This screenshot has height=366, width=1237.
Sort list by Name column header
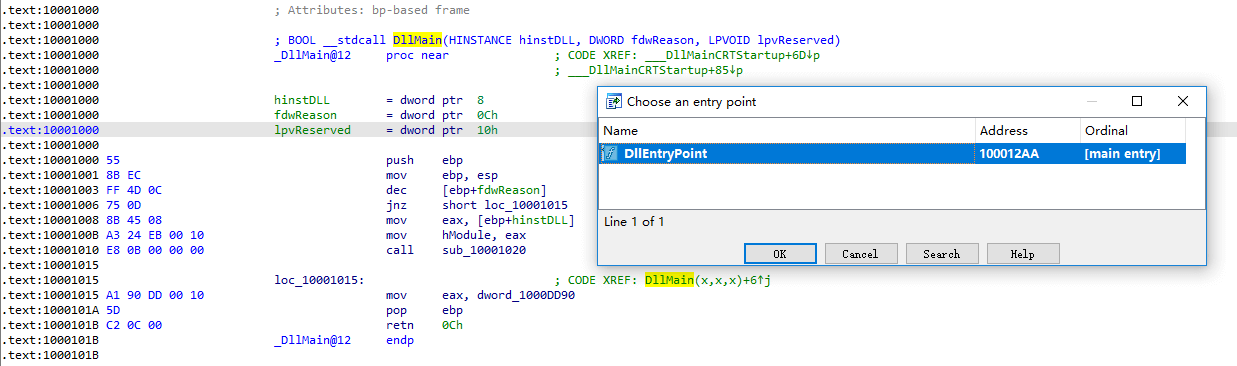tap(787, 131)
